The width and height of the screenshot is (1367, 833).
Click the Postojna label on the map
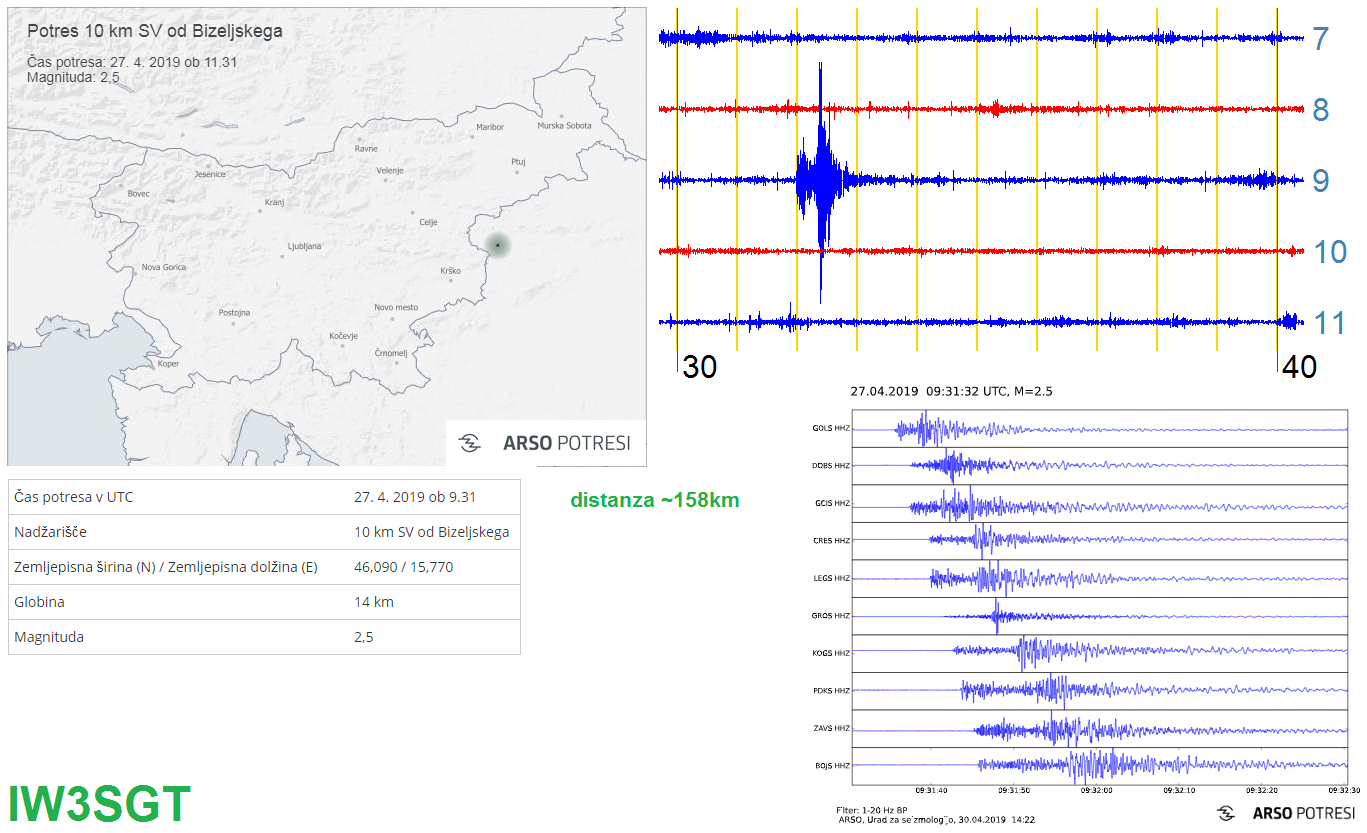click(x=234, y=313)
